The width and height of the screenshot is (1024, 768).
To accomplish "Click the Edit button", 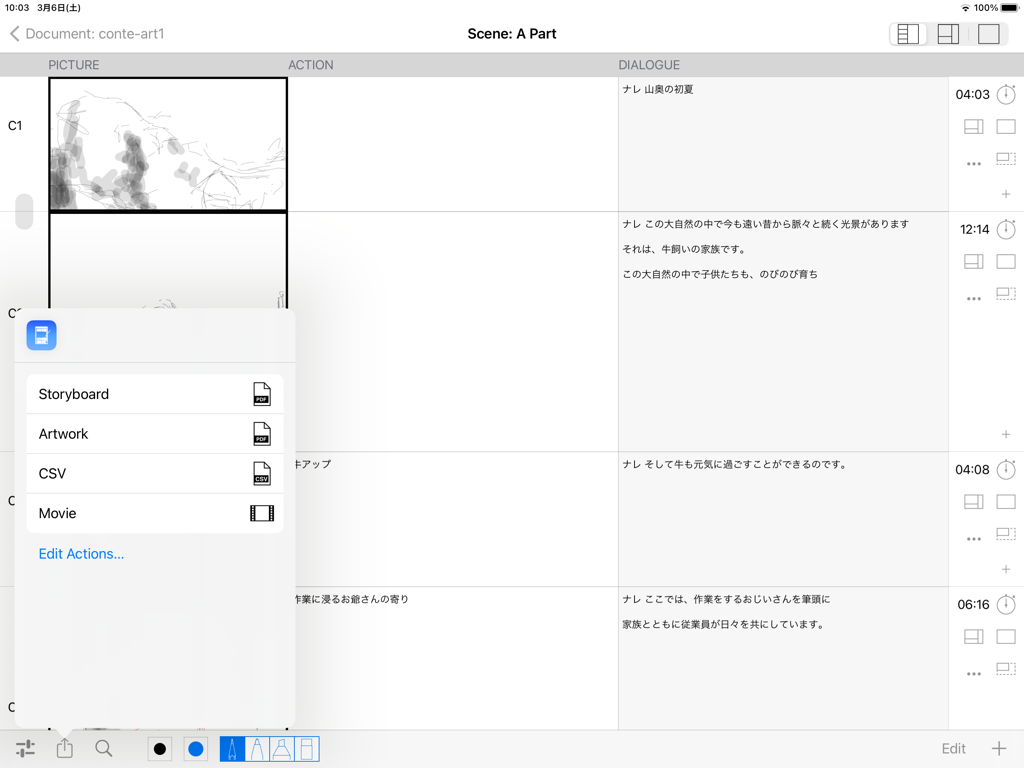I will pyautogui.click(x=952, y=748).
